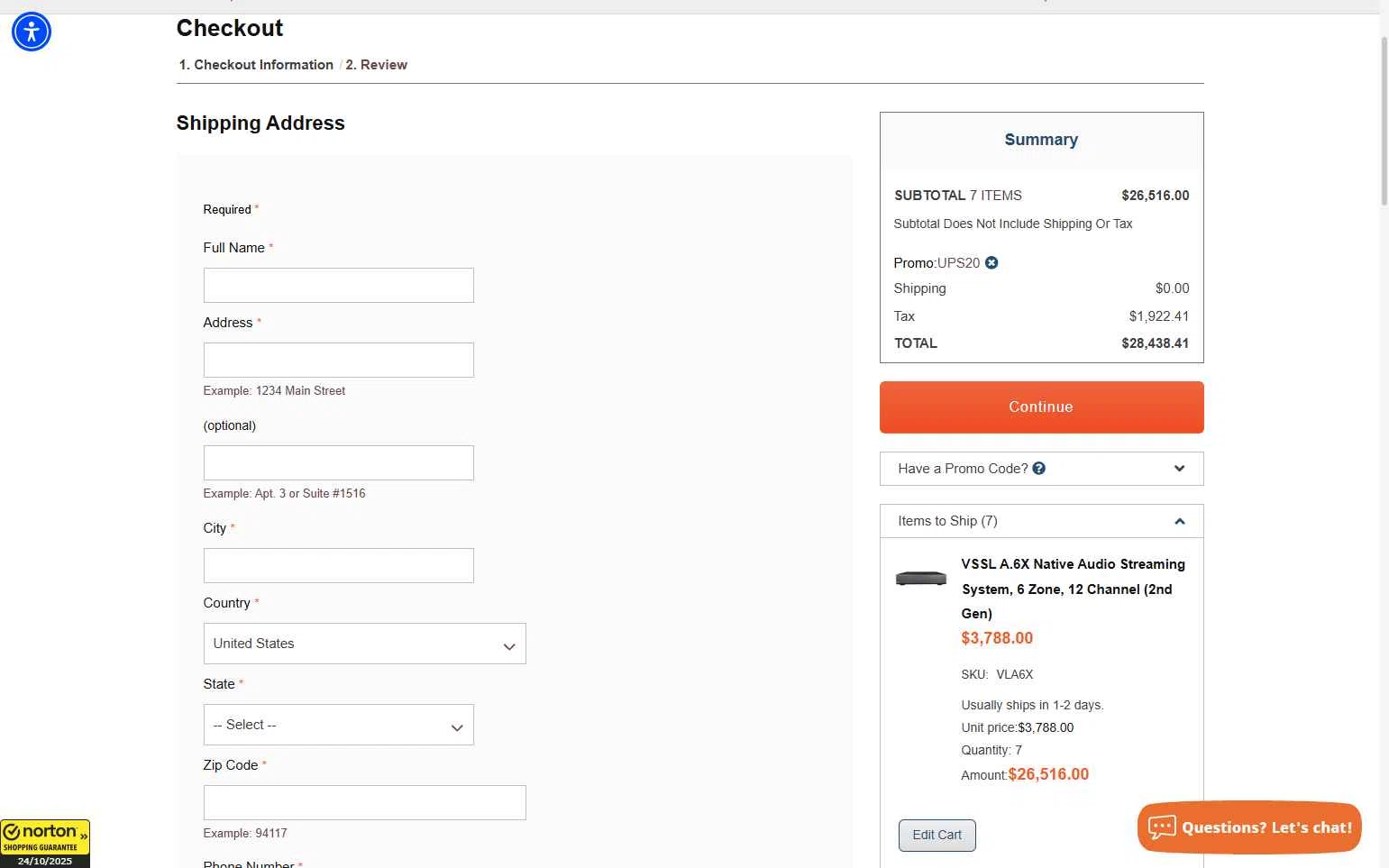Focus the Zip Code input field
The width and height of the screenshot is (1389, 868).
point(364,802)
